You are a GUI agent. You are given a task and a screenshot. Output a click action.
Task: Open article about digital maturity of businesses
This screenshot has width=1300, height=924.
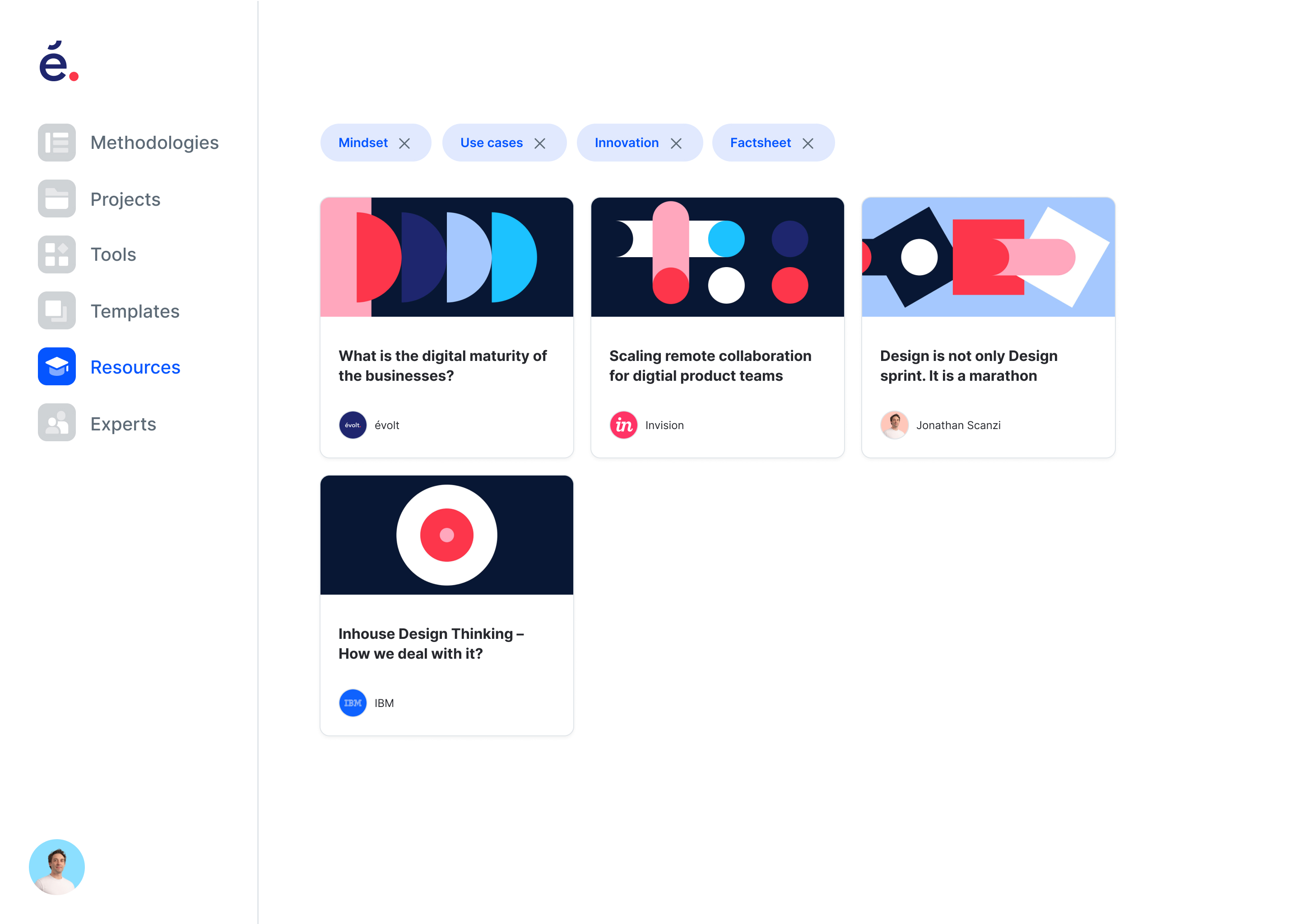point(442,366)
